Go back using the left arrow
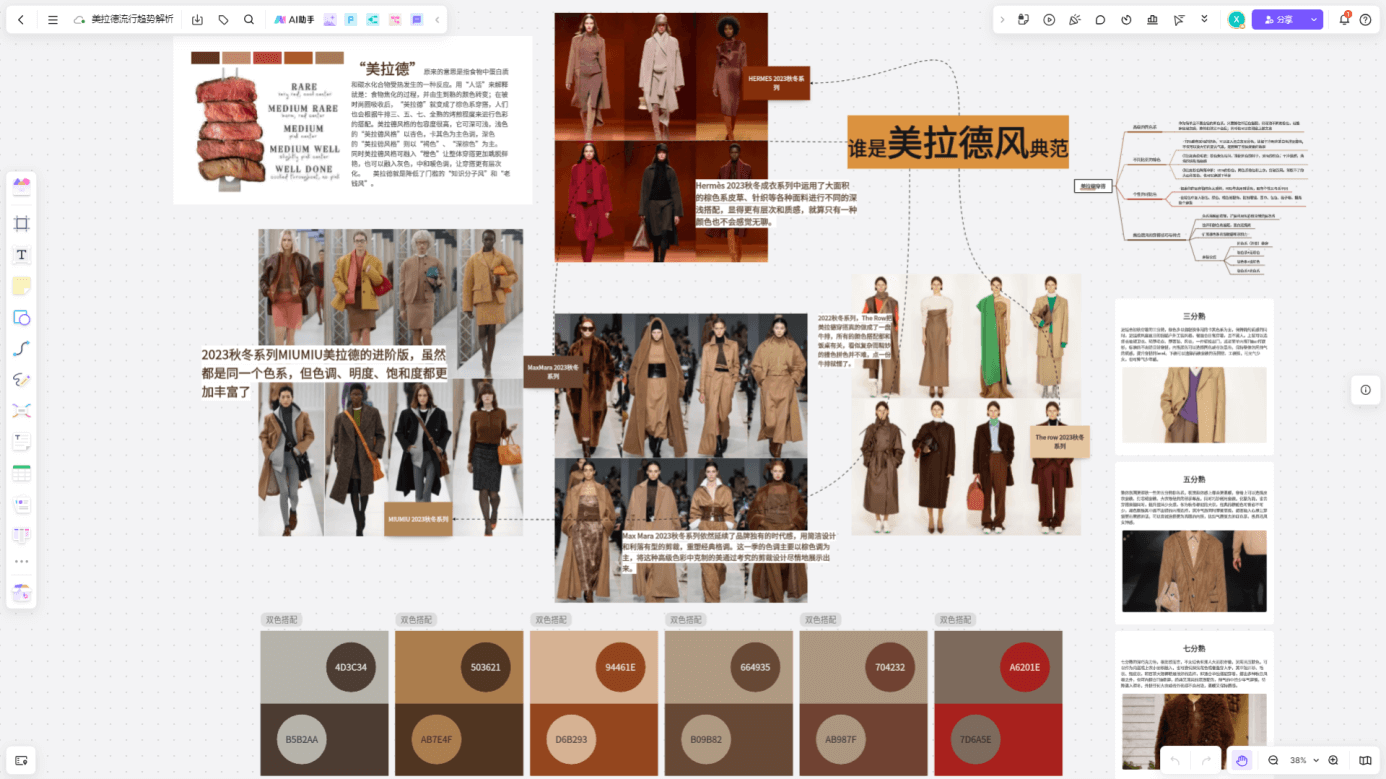This screenshot has height=779, width=1386. point(21,20)
